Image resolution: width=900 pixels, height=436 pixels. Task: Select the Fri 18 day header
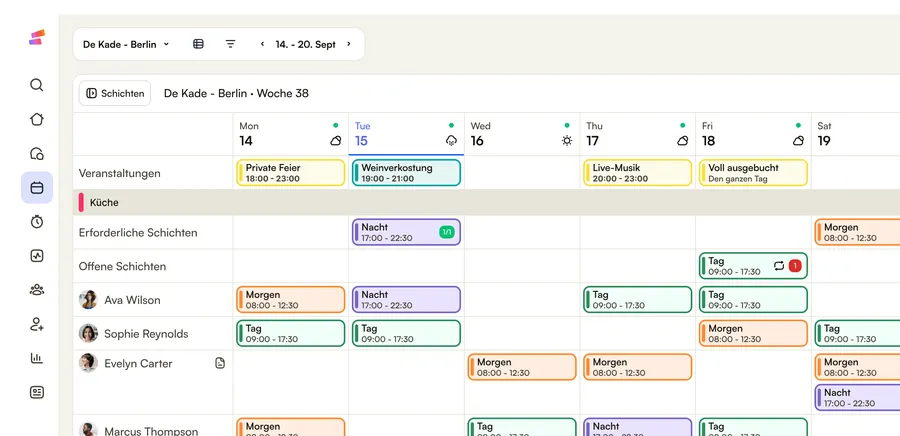pyautogui.click(x=753, y=134)
